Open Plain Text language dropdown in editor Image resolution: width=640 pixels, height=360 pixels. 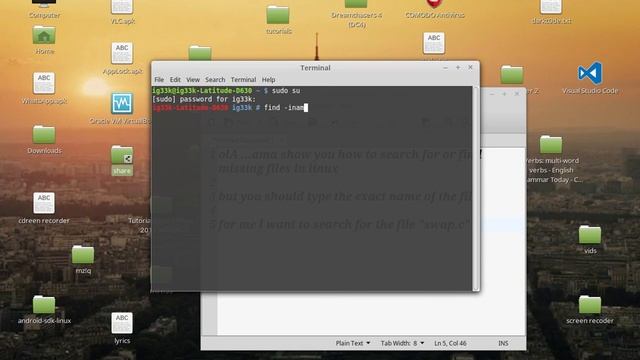tap(353, 343)
